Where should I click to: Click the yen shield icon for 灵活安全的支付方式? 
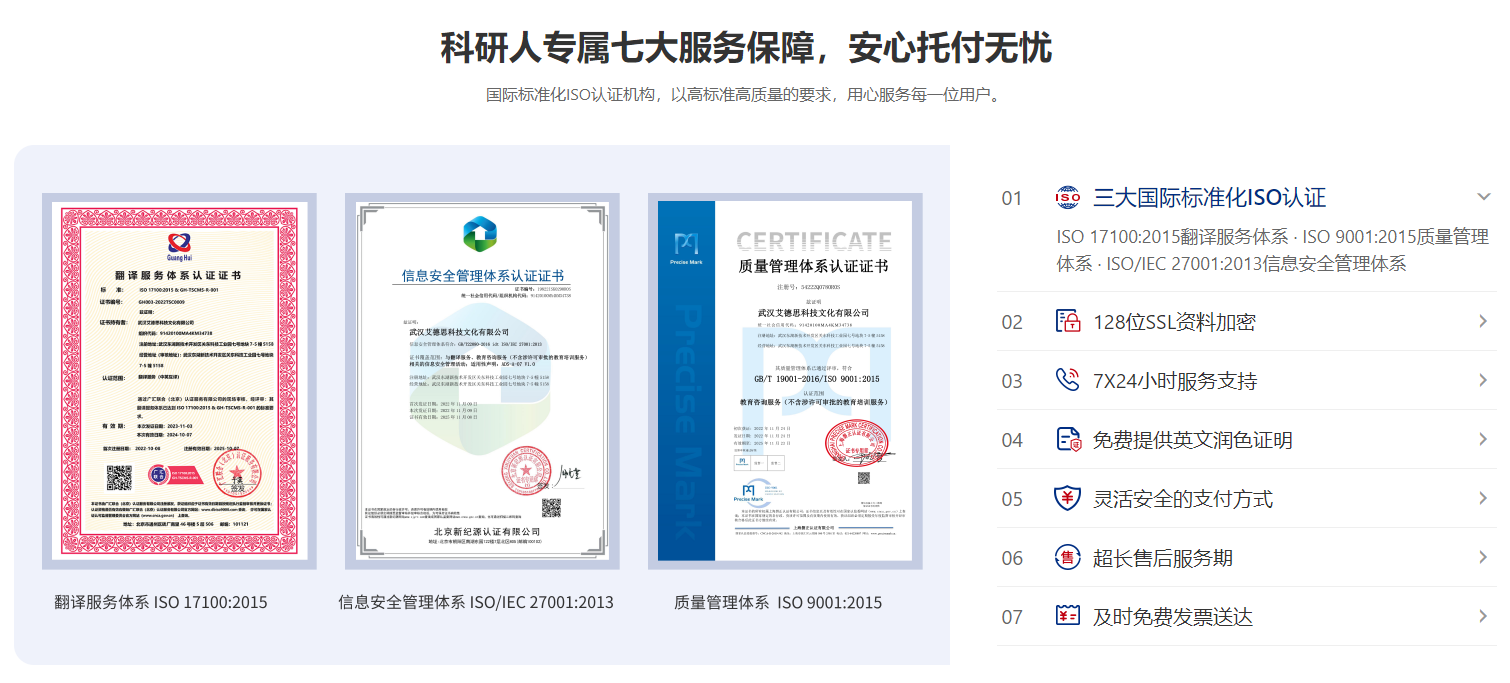coord(1068,498)
